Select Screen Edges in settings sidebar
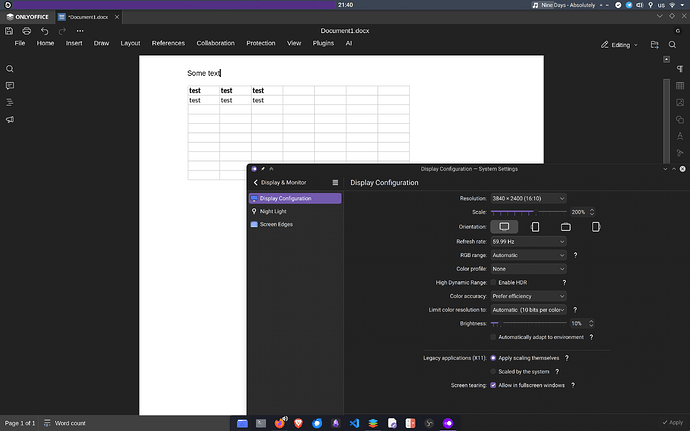The width and height of the screenshot is (690, 431). [295, 224]
